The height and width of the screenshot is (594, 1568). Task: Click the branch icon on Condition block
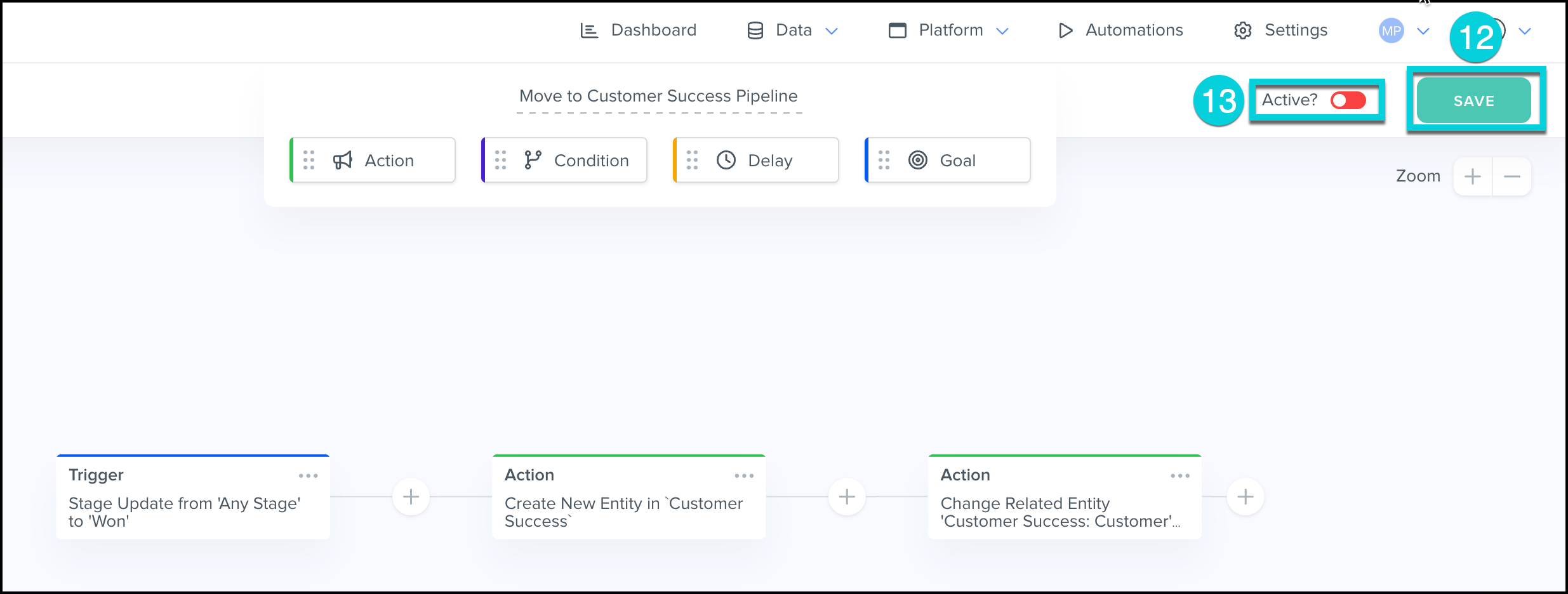pyautogui.click(x=533, y=160)
